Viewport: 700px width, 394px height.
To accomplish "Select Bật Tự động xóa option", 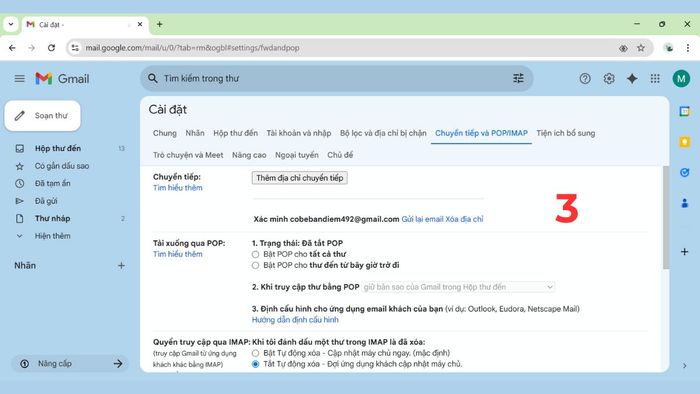I will (255, 353).
